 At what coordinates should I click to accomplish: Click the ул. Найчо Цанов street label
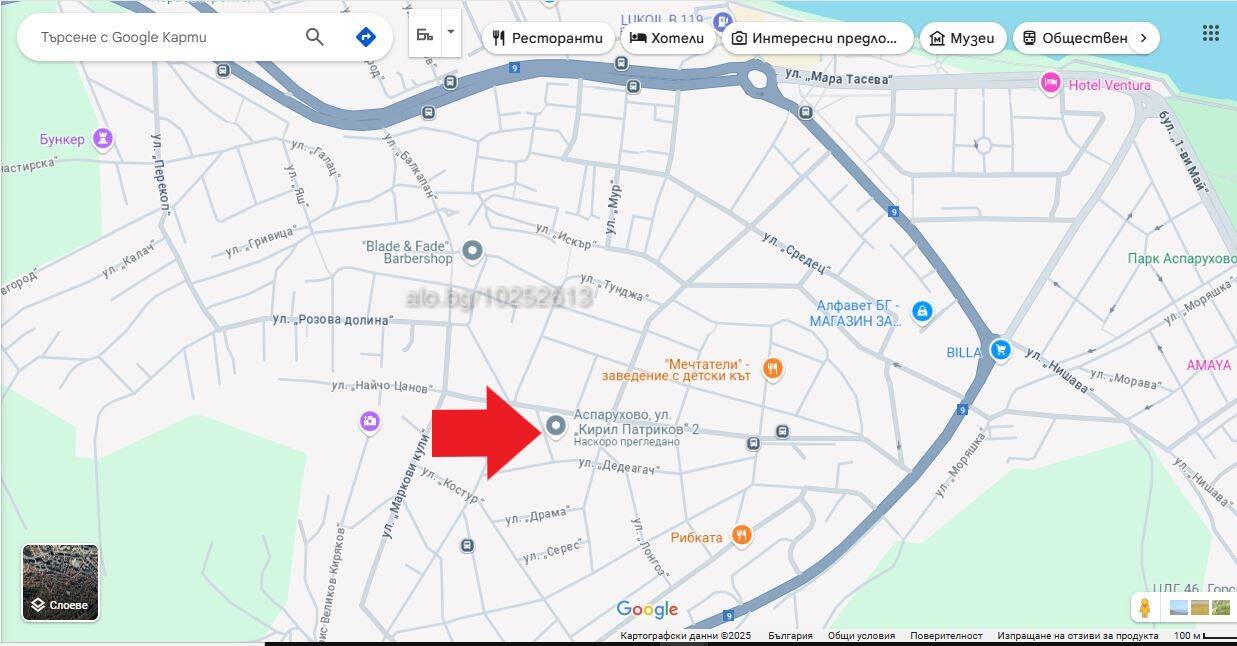(383, 385)
